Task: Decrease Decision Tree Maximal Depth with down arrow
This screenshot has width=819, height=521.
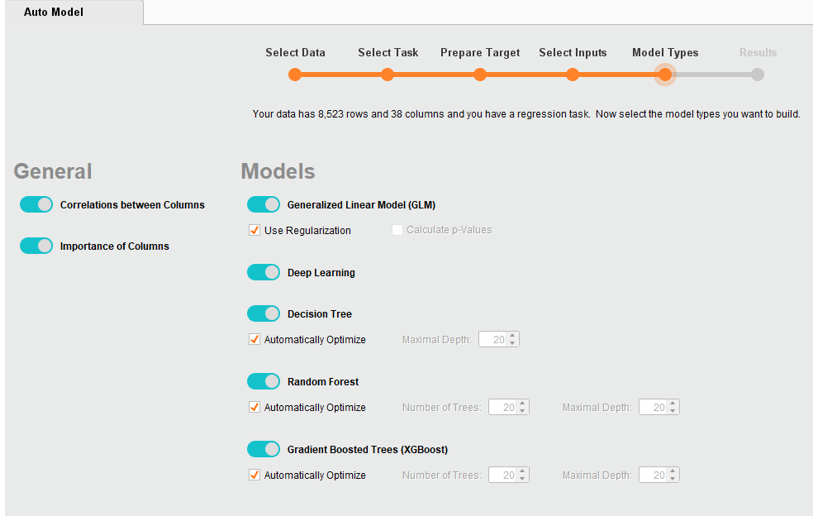Action: pos(513,343)
